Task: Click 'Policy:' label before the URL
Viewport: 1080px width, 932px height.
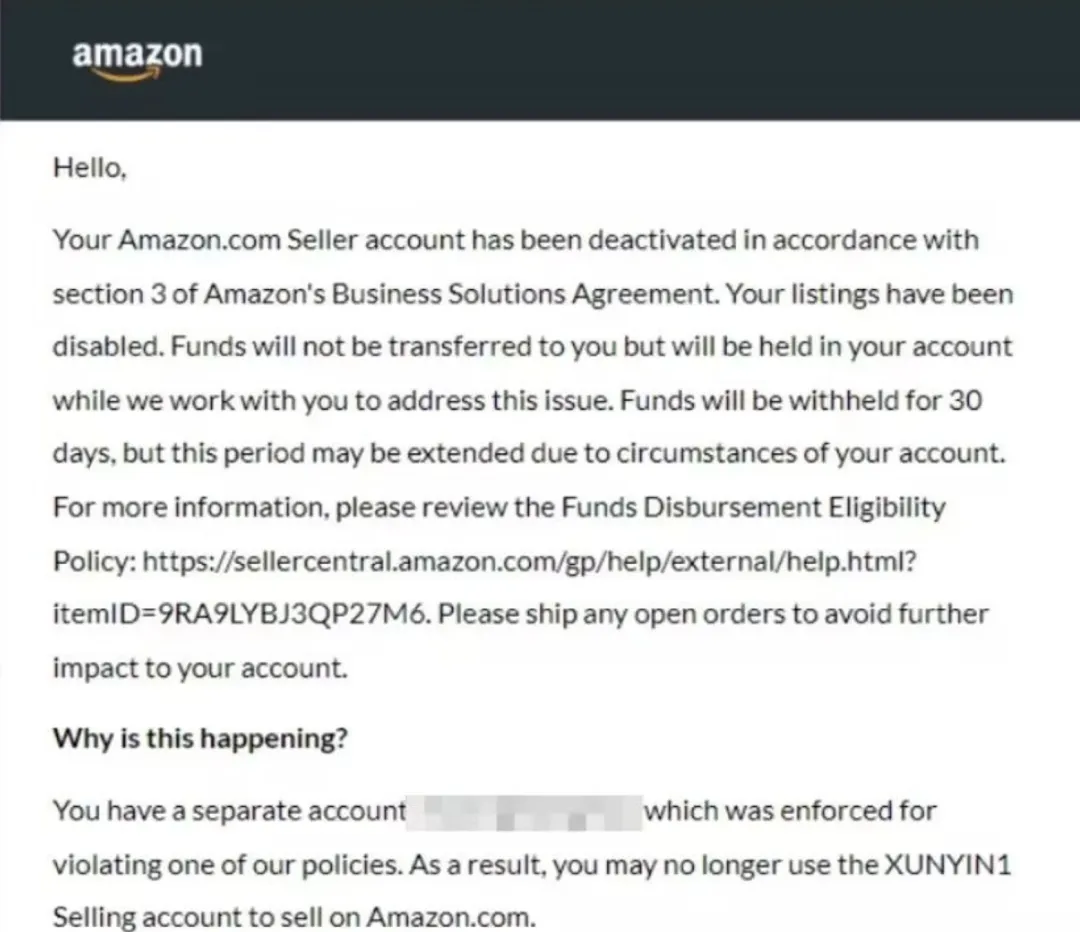Action: click(x=94, y=561)
